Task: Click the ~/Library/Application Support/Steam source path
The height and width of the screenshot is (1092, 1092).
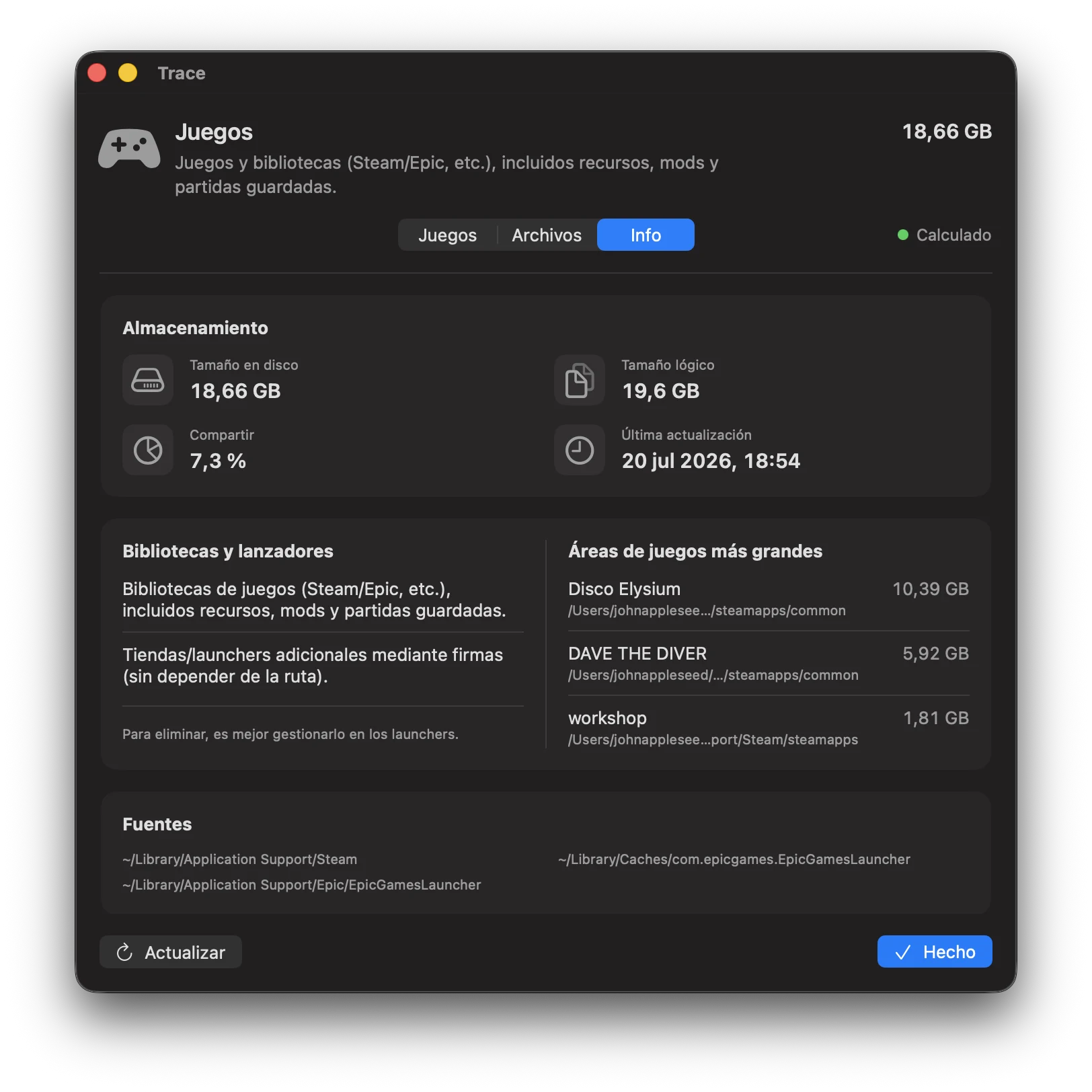Action: (239, 859)
